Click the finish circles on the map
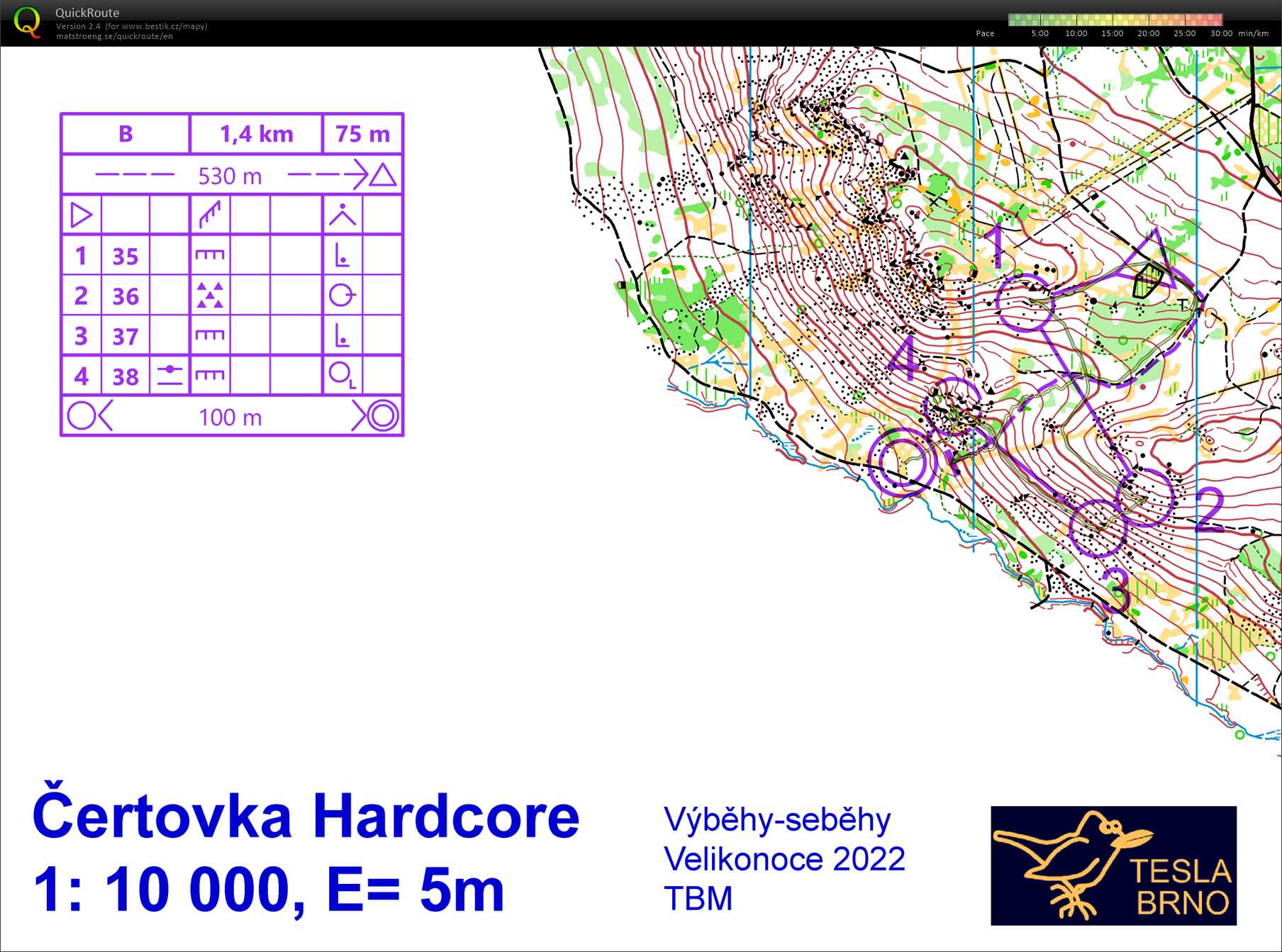Image resolution: width=1282 pixels, height=952 pixels. point(902,461)
